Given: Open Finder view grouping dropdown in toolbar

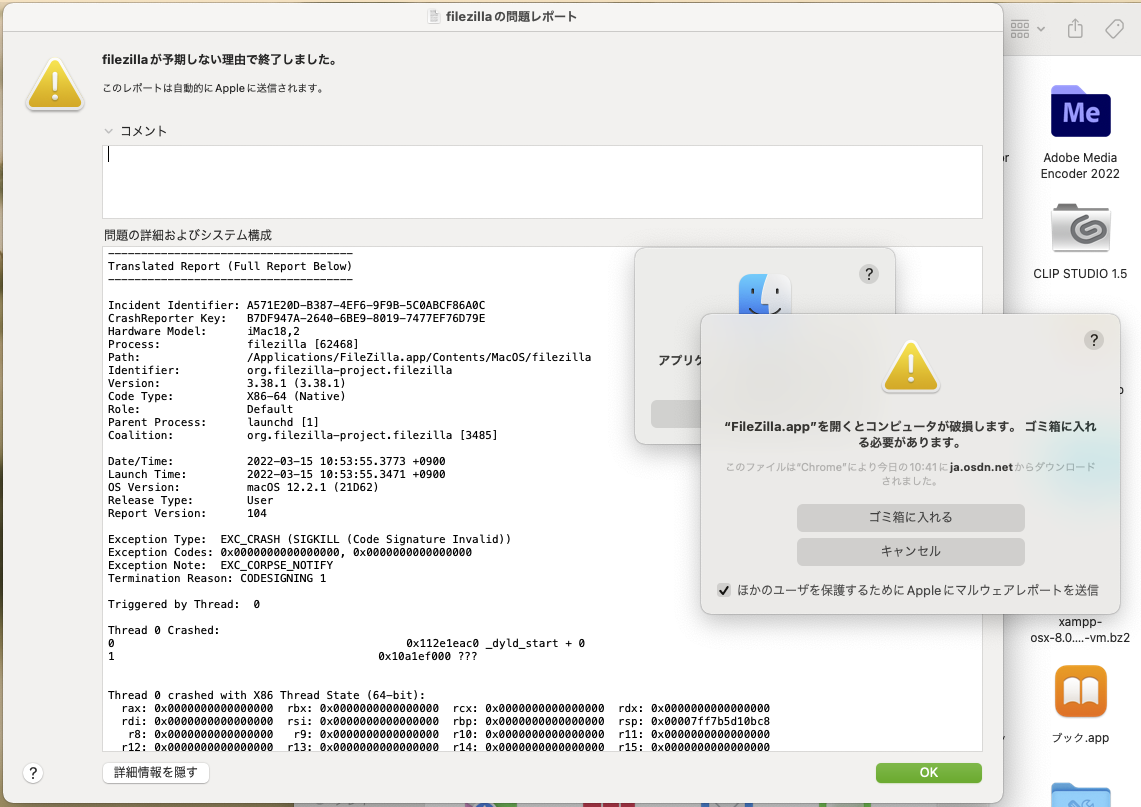Looking at the screenshot, I should pos(1027,29).
